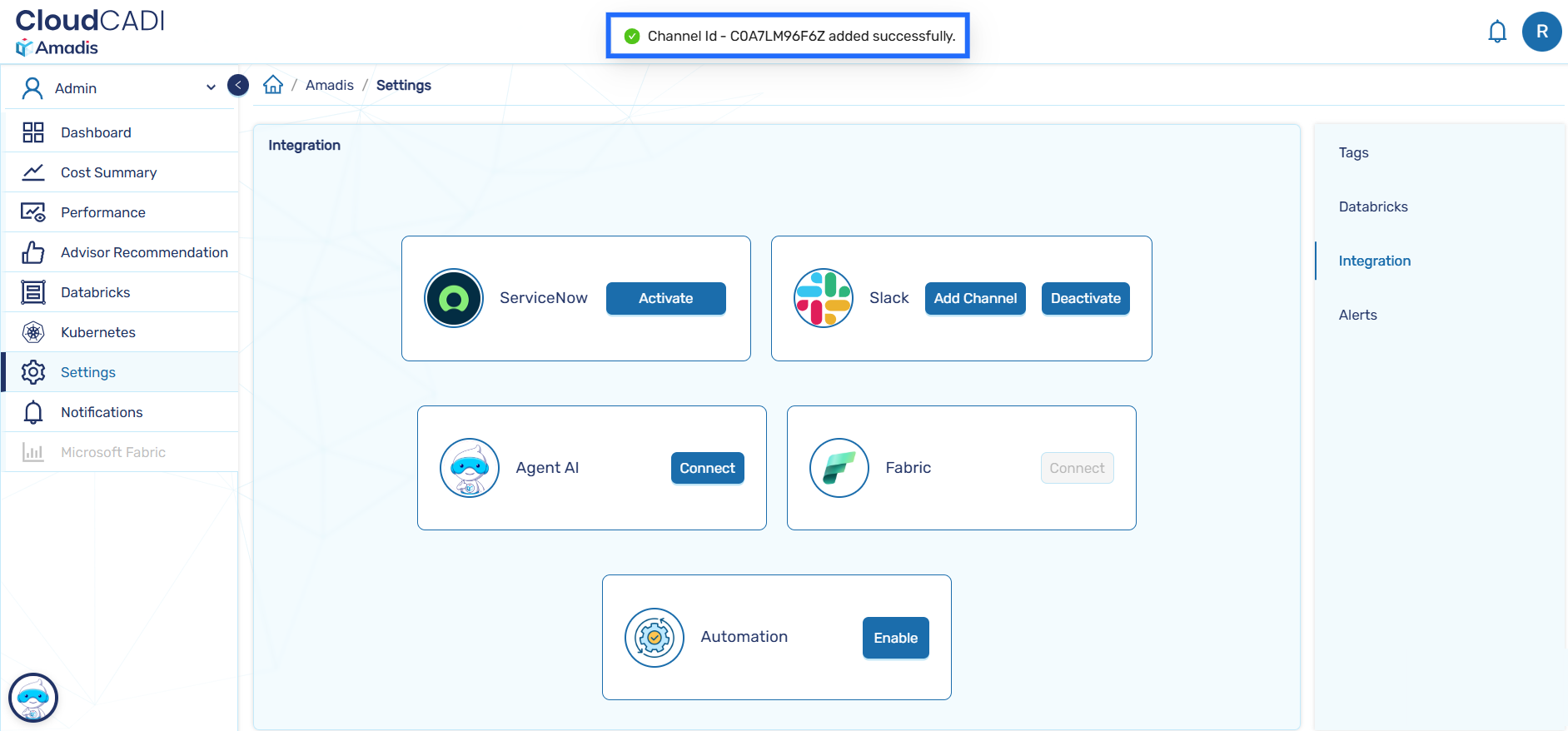This screenshot has height=731, width=1568.
Task: Connect the Agent AI integration
Action: coord(707,468)
